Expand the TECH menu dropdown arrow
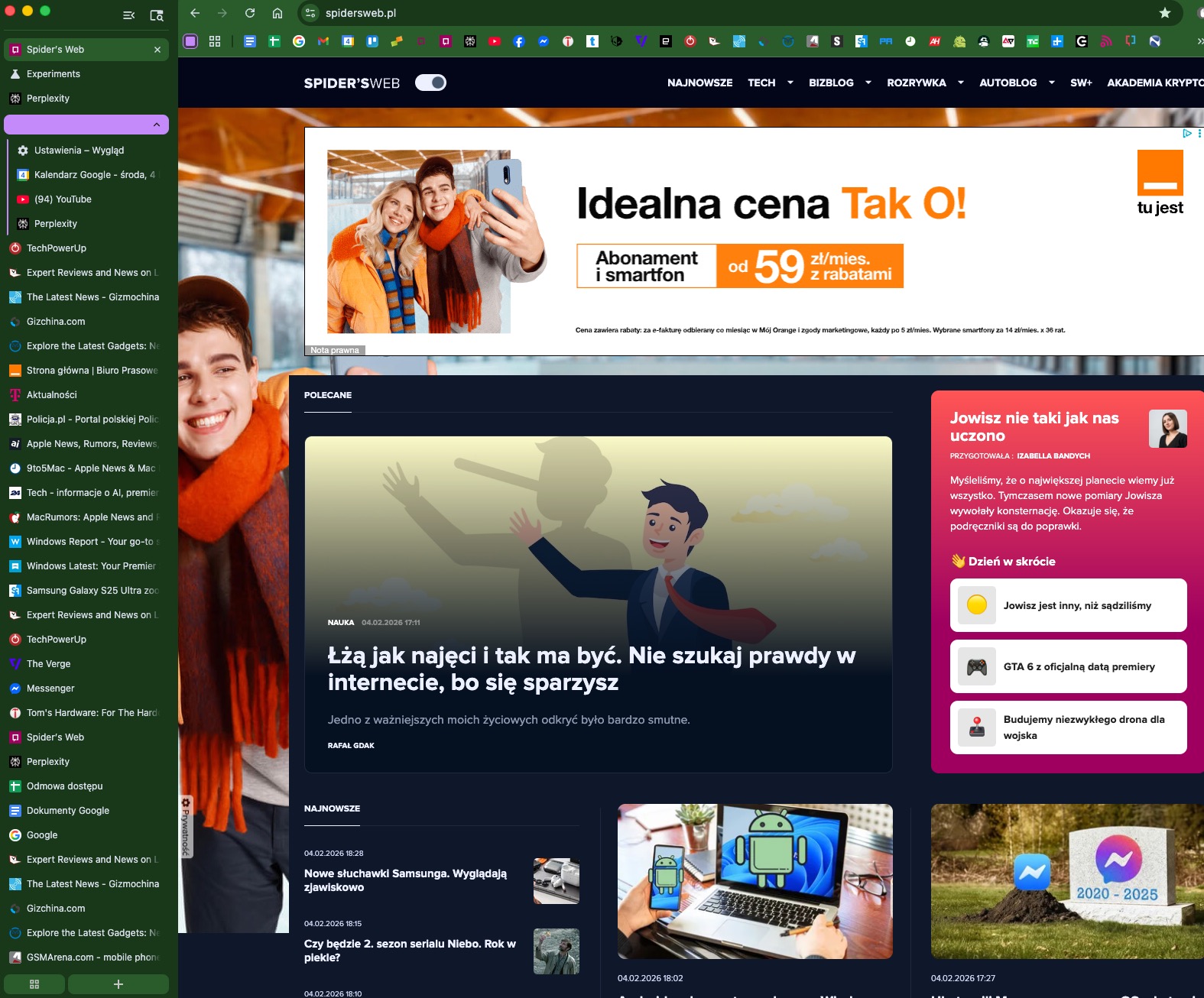Image resolution: width=1204 pixels, height=998 pixels. click(790, 83)
